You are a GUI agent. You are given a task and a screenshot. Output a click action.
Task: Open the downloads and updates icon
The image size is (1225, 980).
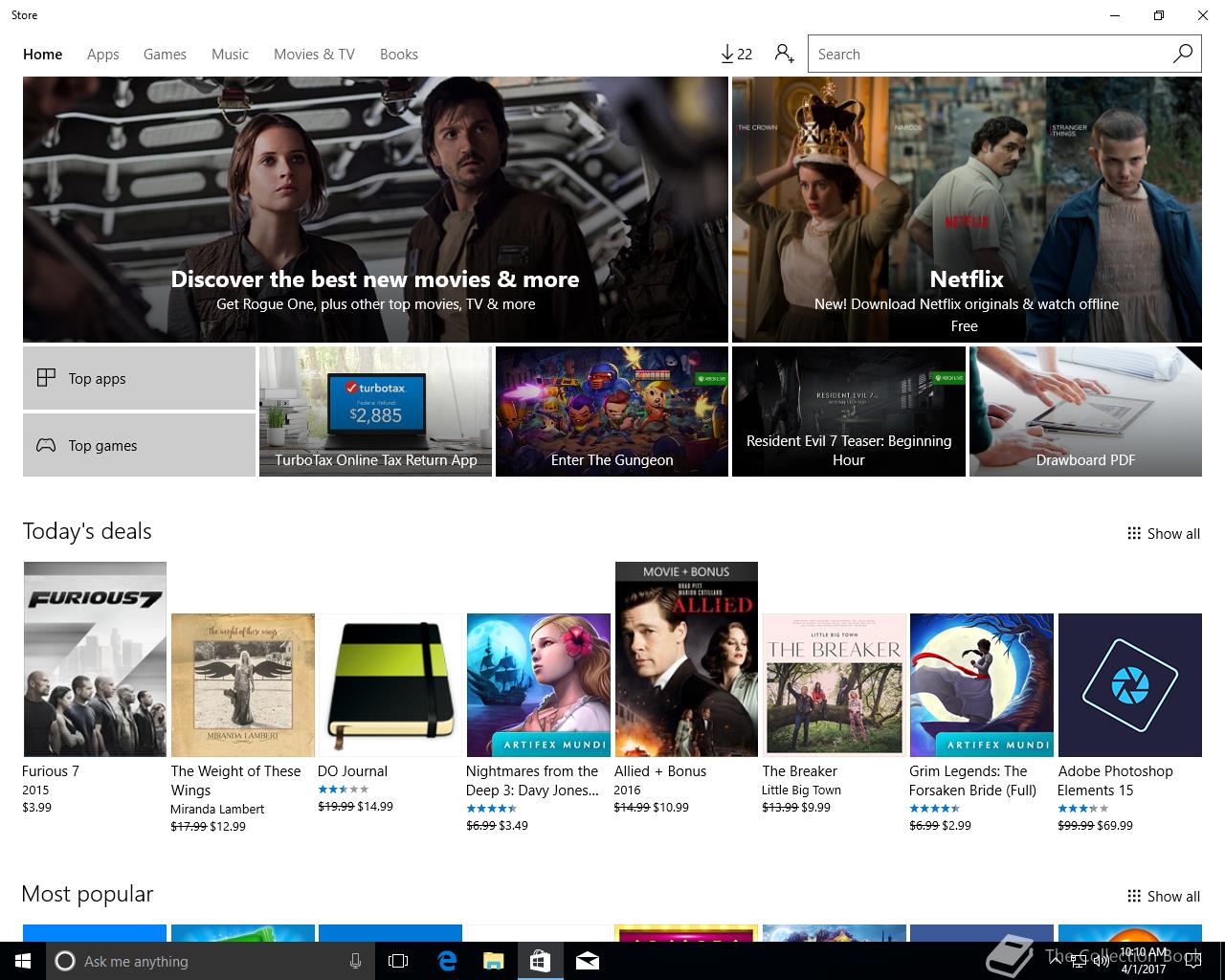pos(736,54)
